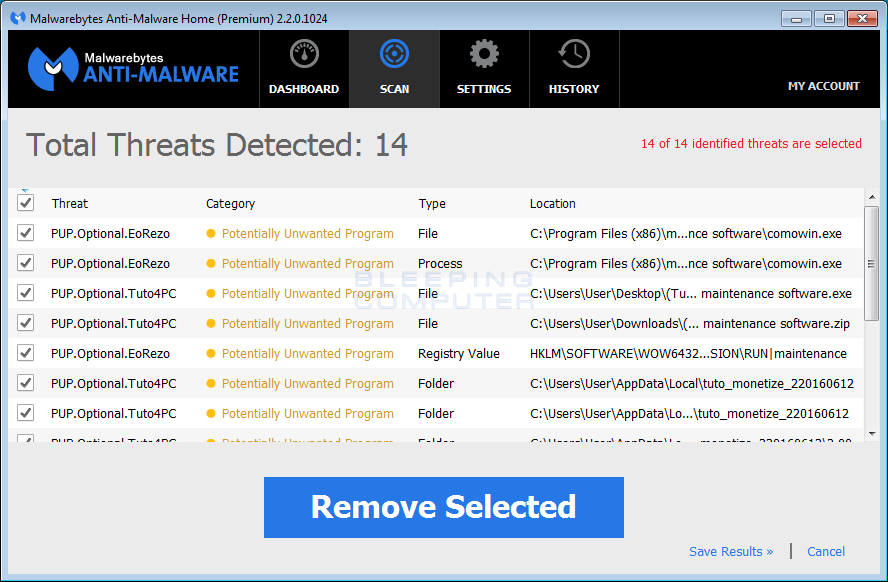Click the orange dot beside the first threat's category
This screenshot has height=582, width=888.
[213, 233]
